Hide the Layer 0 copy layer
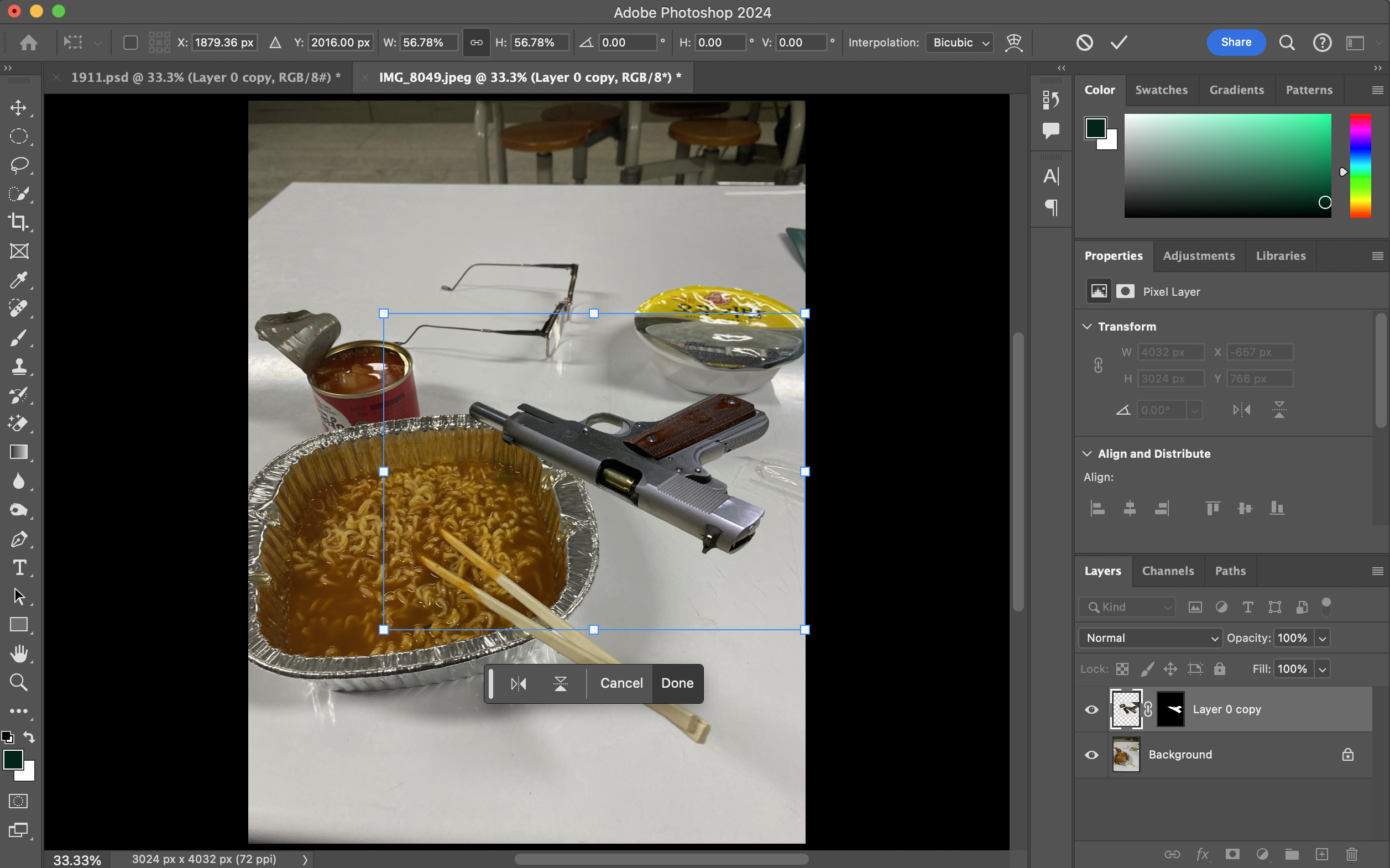 coord(1091,709)
